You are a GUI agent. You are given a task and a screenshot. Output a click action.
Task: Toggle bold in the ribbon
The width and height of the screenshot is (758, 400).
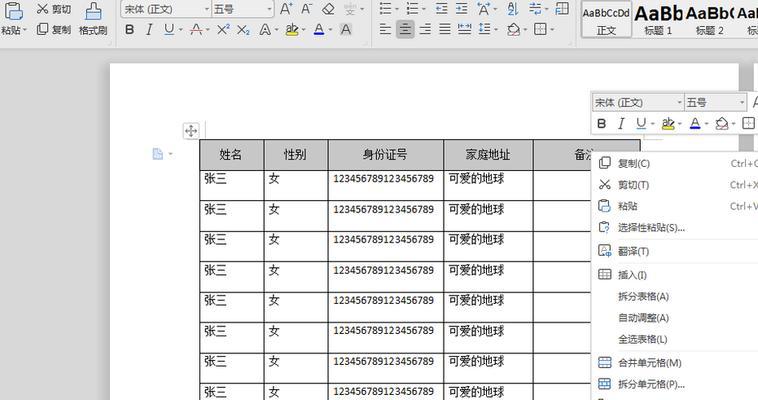[x=130, y=30]
